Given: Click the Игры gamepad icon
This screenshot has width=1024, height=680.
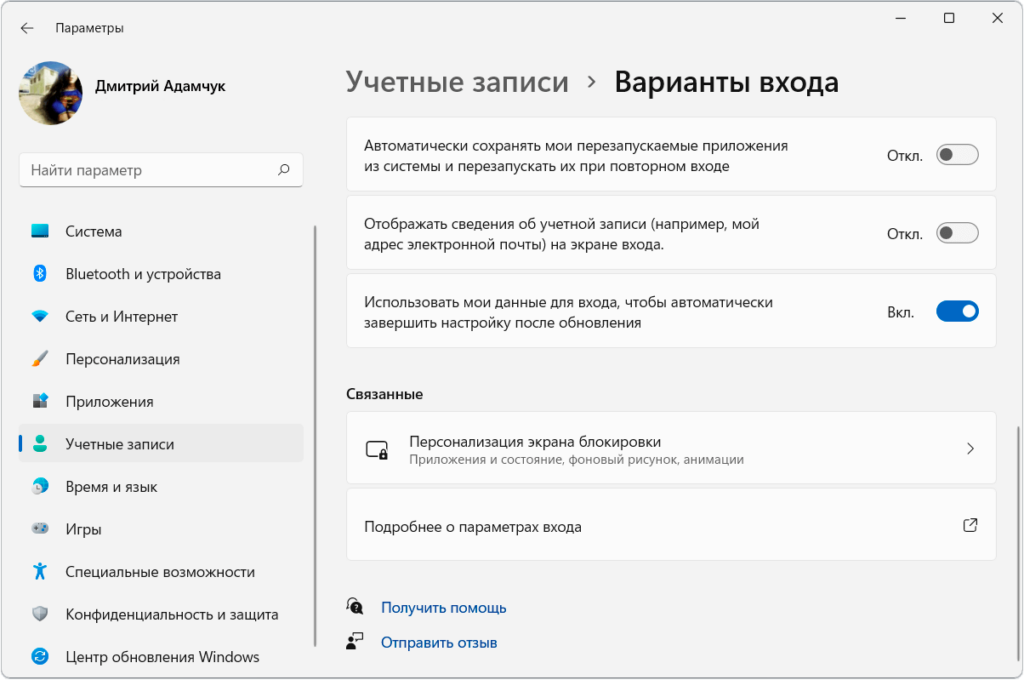Looking at the screenshot, I should click(x=40, y=529).
